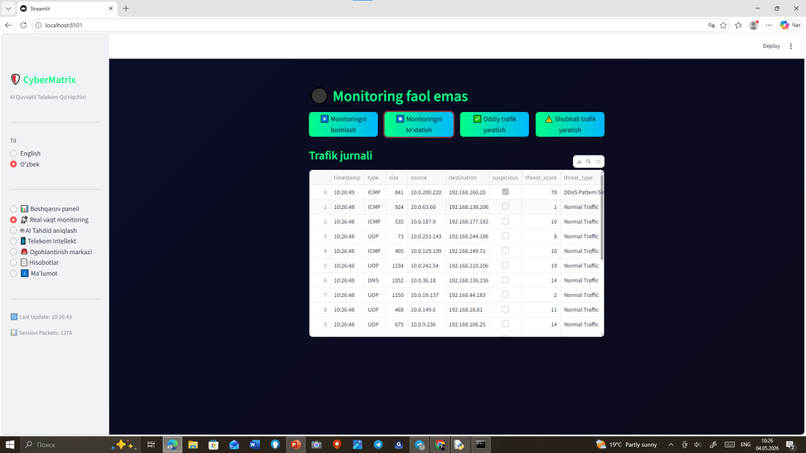Viewport: 806px width, 453px height.
Task: Click the DNS type cell
Action: pyautogui.click(x=373, y=280)
